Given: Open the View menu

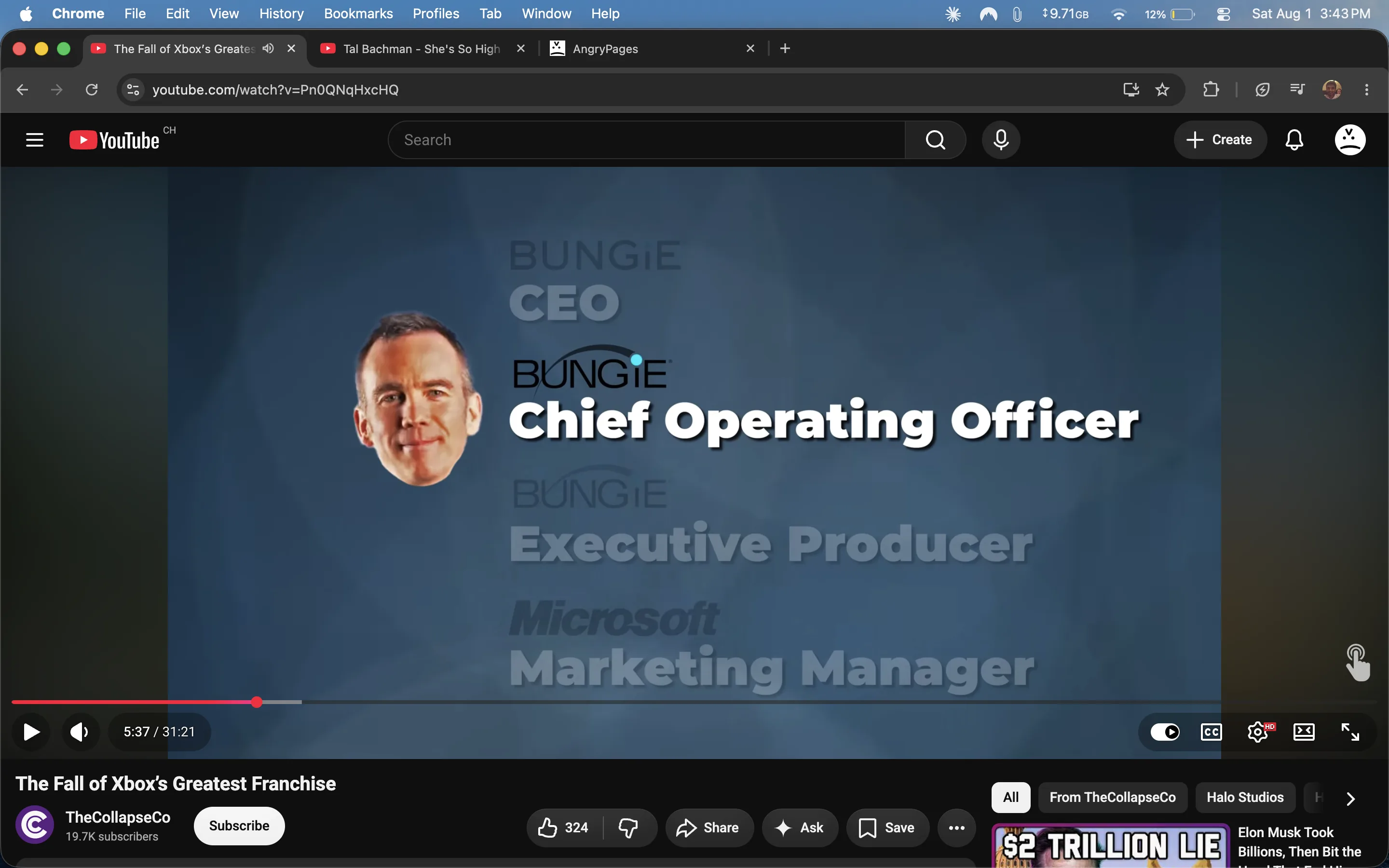Looking at the screenshot, I should (224, 14).
